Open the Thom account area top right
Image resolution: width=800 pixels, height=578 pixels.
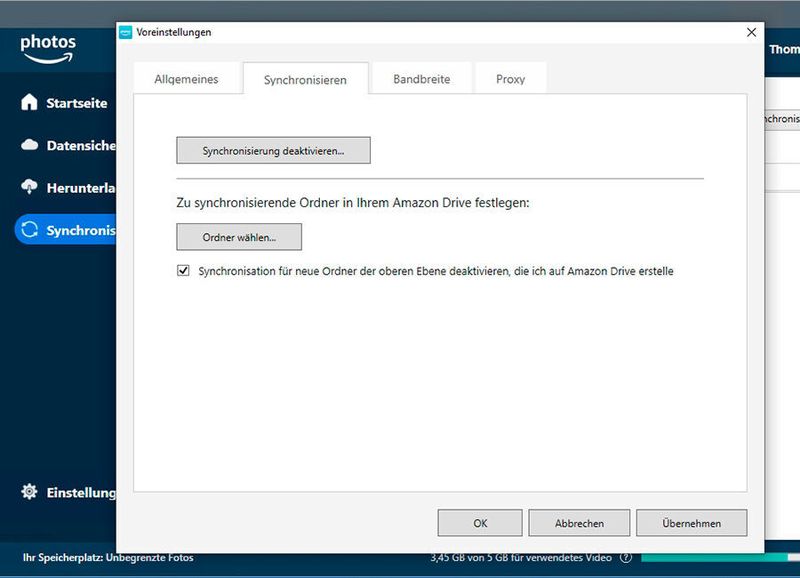click(x=786, y=48)
